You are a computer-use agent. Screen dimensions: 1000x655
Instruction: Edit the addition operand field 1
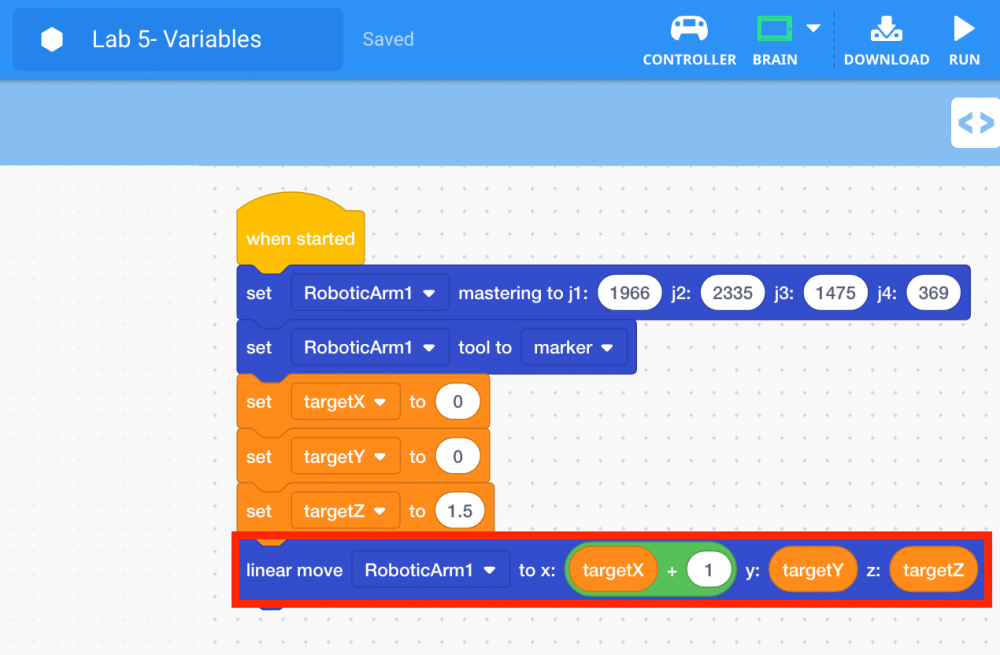709,570
